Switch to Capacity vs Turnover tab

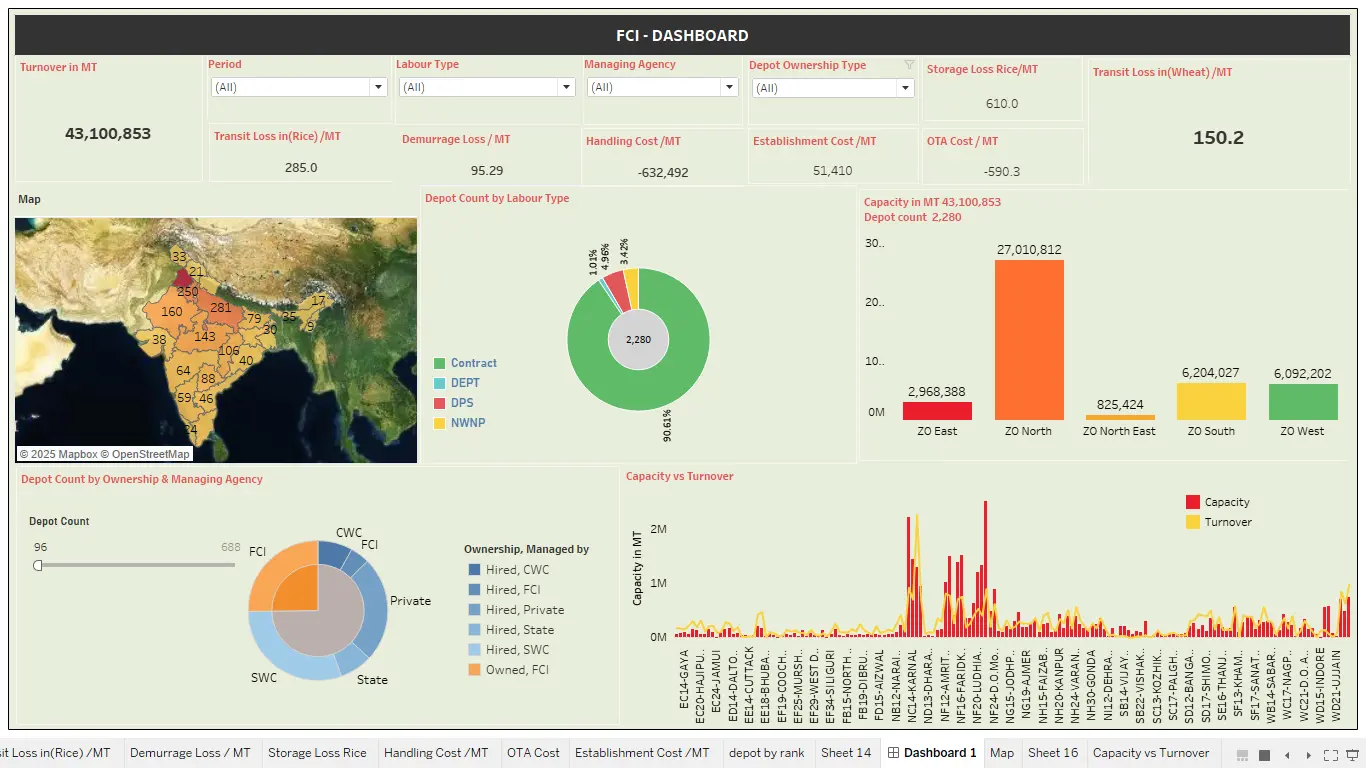(1151, 753)
